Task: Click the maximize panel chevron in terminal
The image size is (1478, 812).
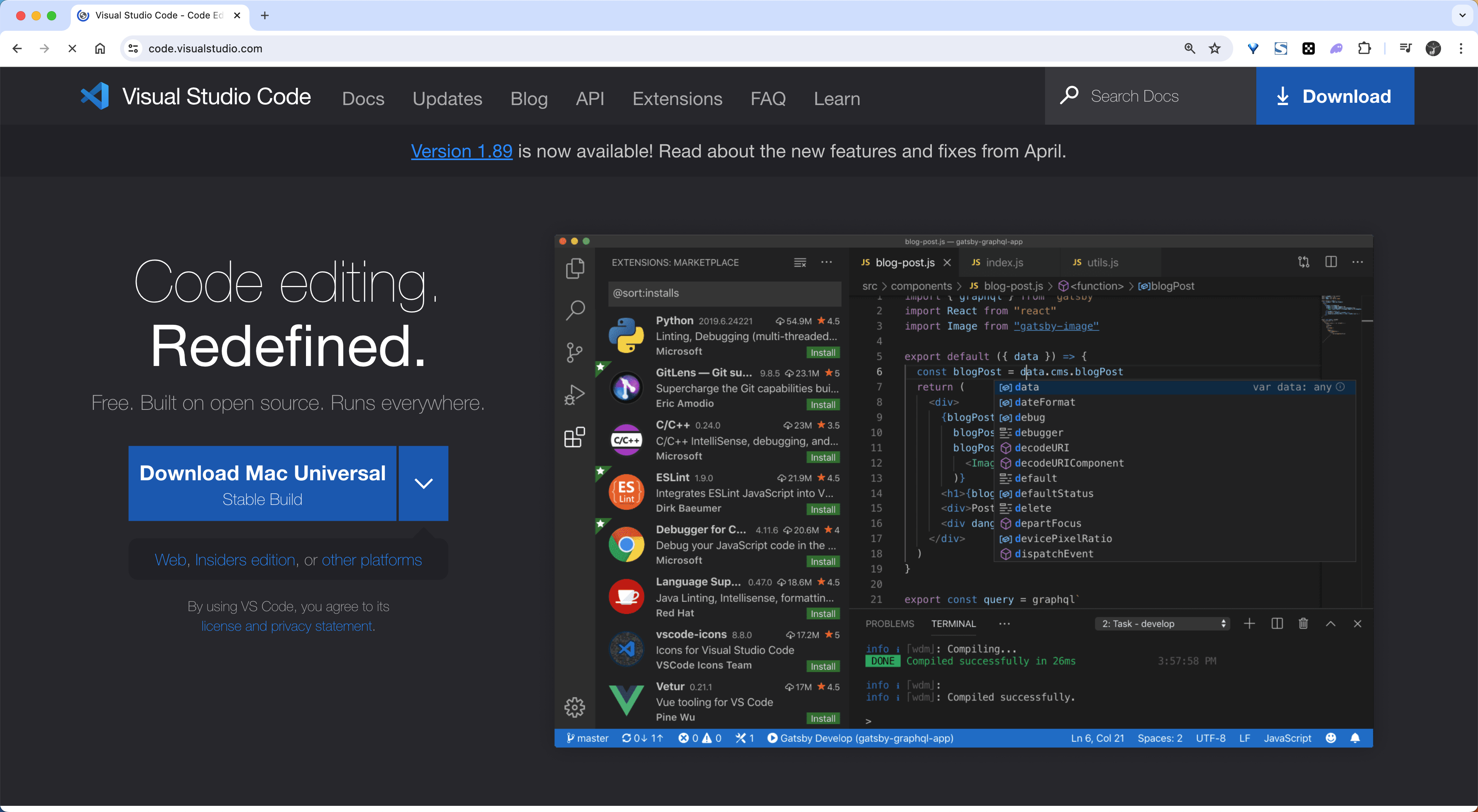Action: [1331, 624]
